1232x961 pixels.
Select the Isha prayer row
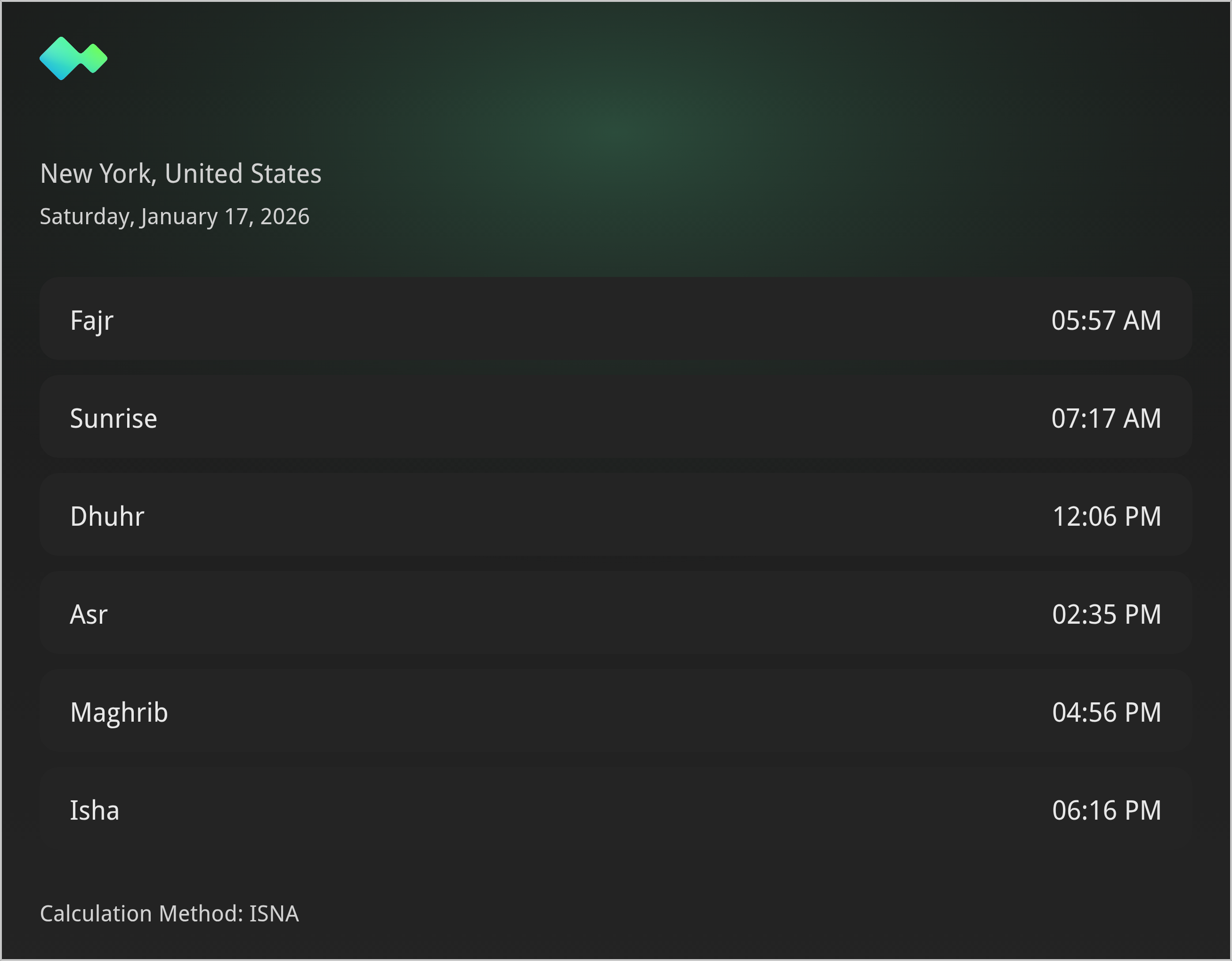[x=616, y=810]
